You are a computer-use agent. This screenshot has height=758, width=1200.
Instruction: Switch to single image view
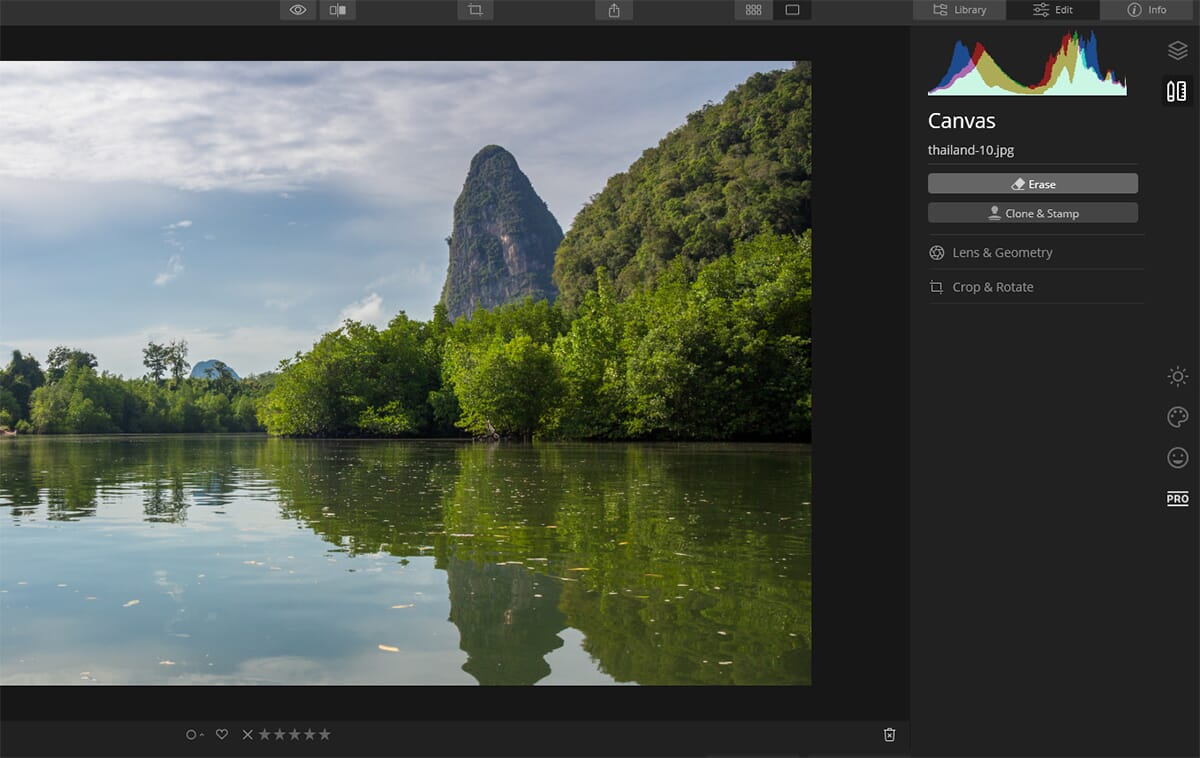pos(792,10)
